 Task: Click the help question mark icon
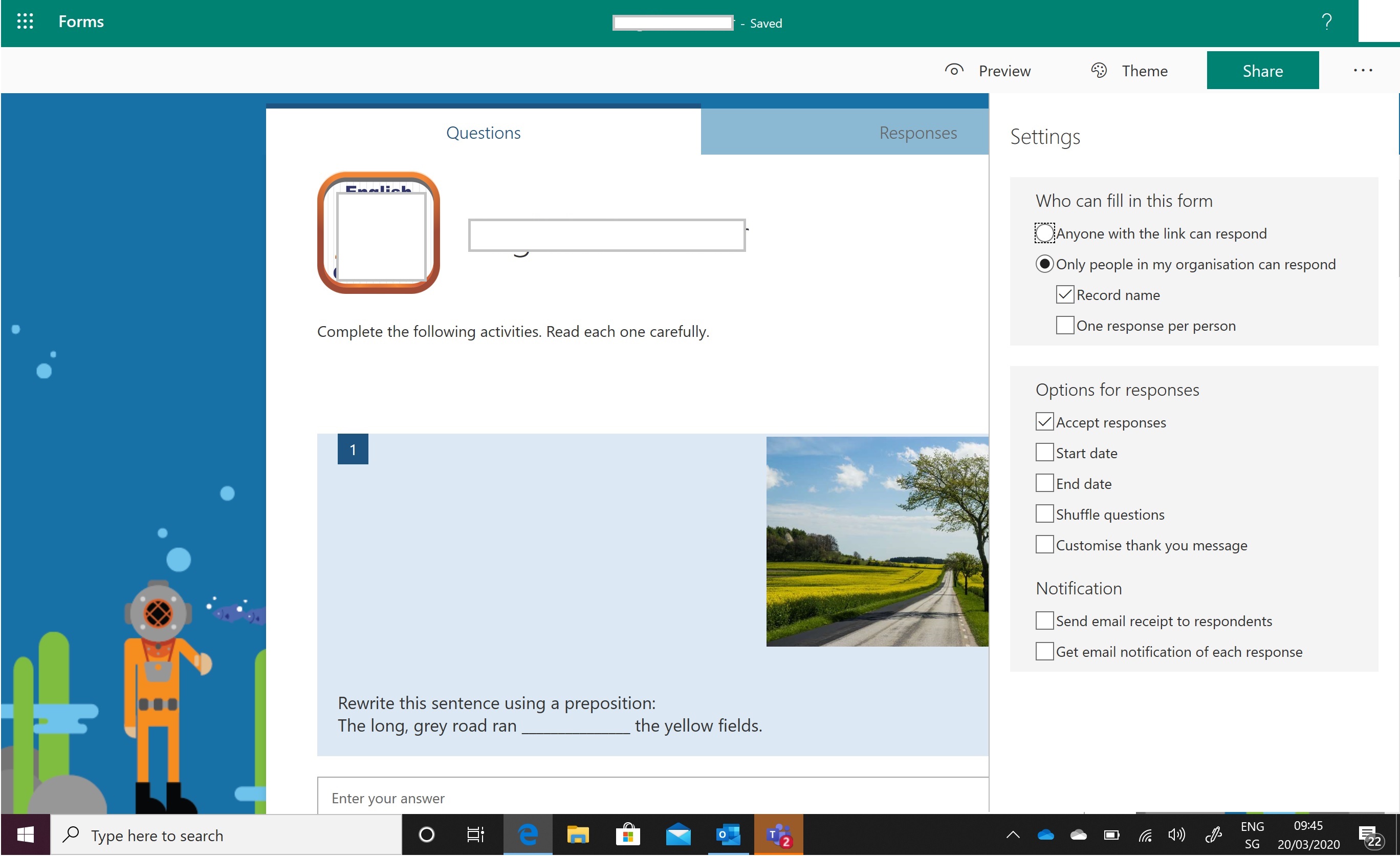(1326, 22)
